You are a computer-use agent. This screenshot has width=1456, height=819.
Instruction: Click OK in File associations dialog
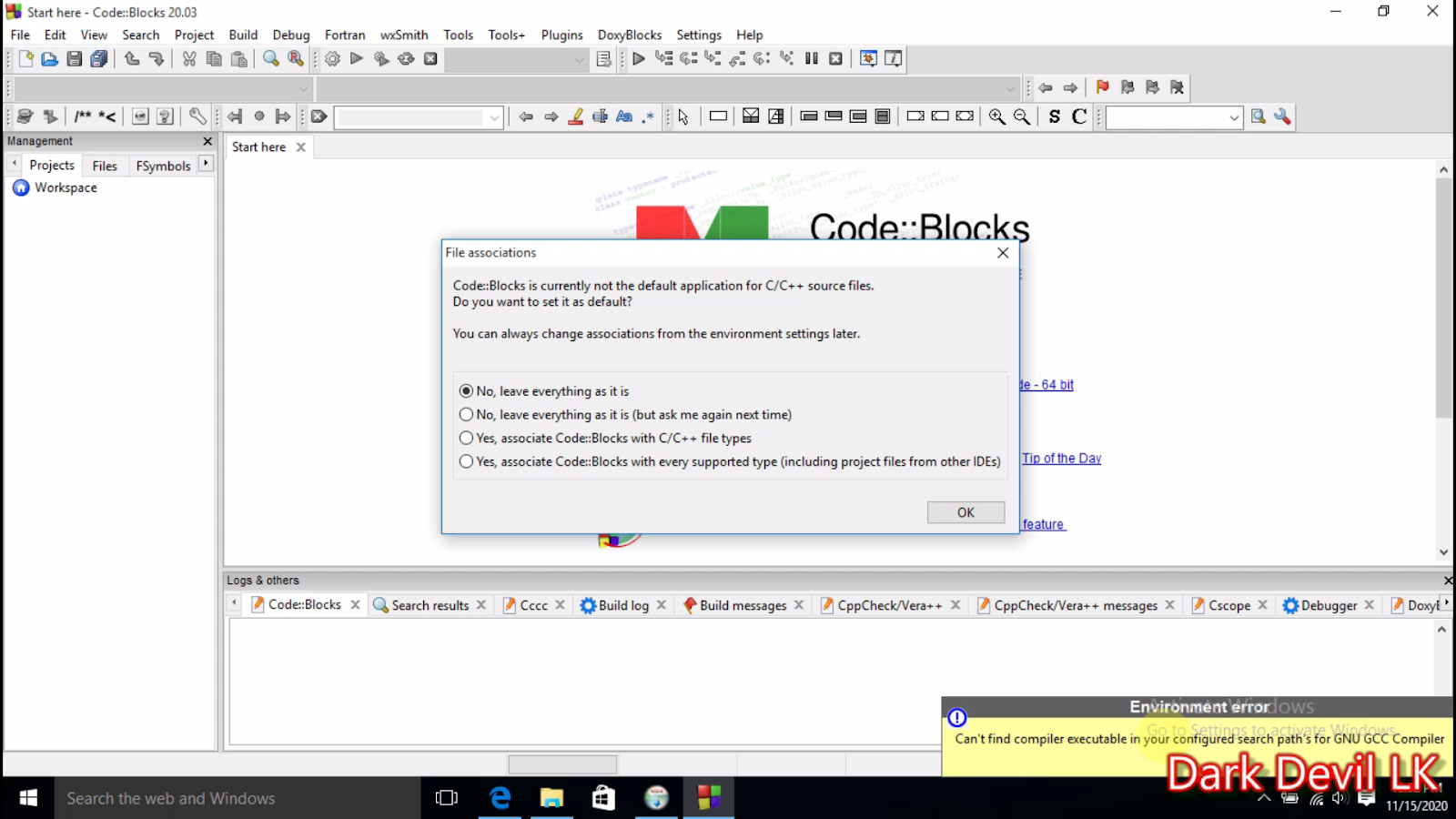tap(966, 512)
